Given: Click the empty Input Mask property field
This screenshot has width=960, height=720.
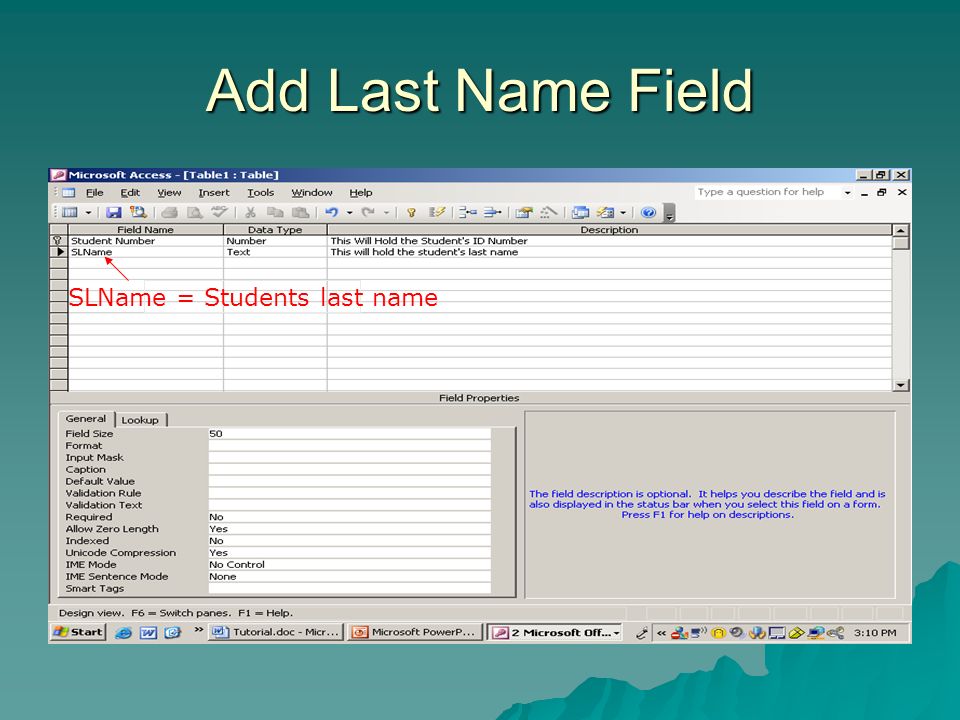Looking at the screenshot, I should (x=350, y=457).
